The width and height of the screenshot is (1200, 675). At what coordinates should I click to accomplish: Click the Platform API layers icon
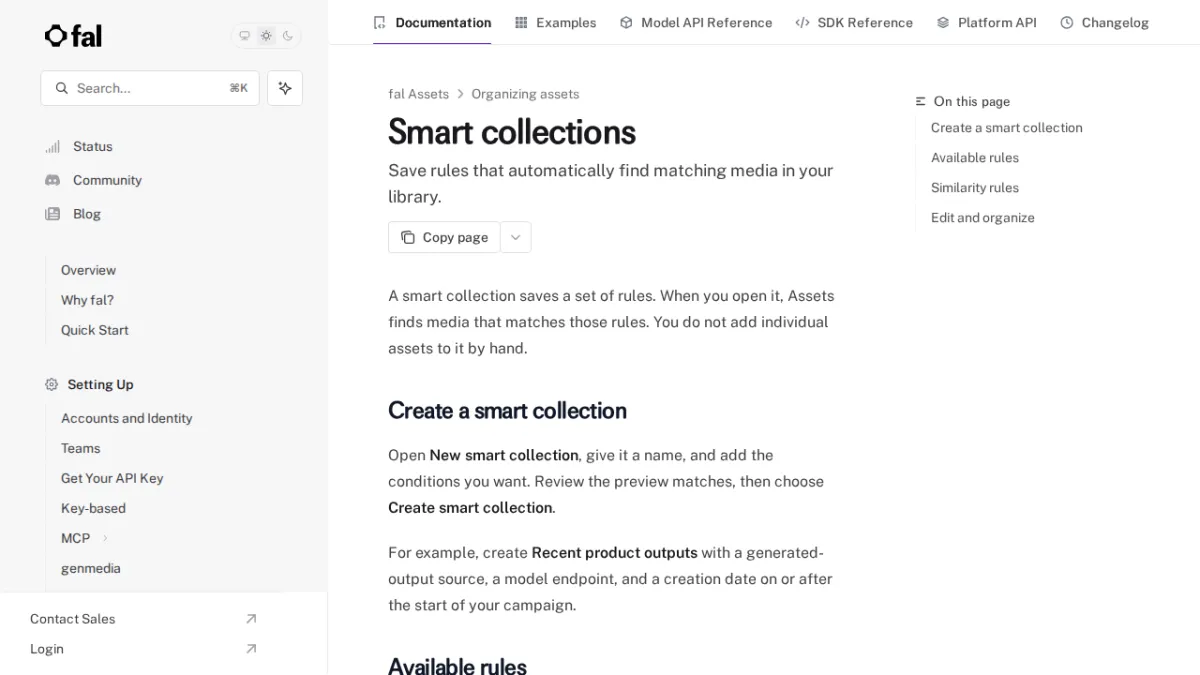pos(943,22)
